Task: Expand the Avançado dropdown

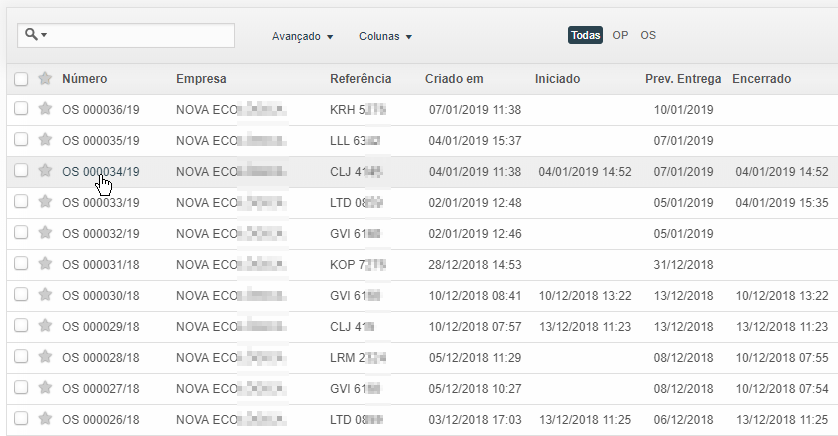Action: point(302,36)
